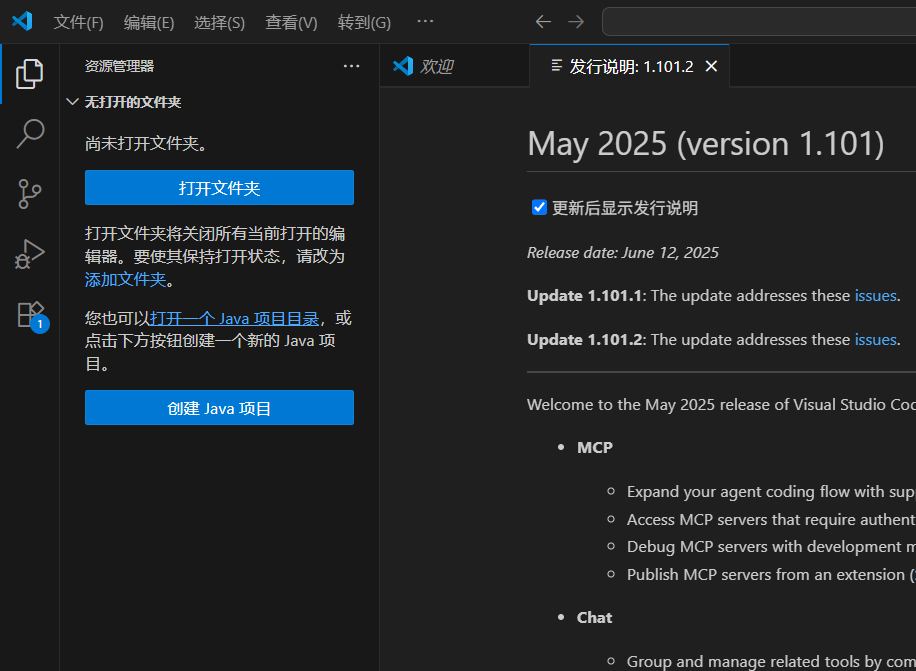Click the 打开文件夹 button
This screenshot has width=916, height=671.
219,187
